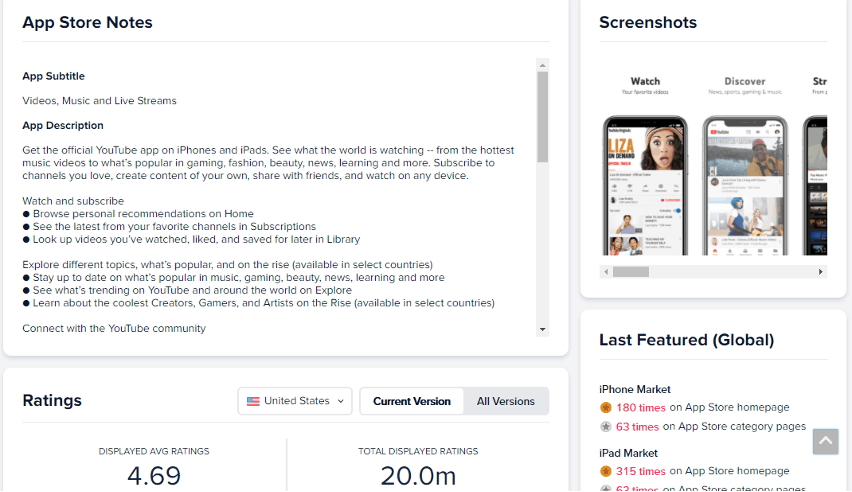This screenshot has height=492, width=852.
Task: Click the Ratings heading
Action: pyautogui.click(x=52, y=401)
